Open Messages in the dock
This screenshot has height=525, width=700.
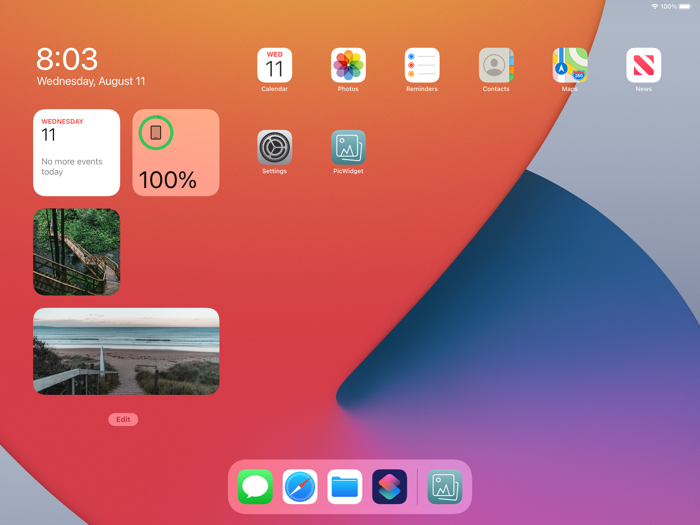coord(255,487)
